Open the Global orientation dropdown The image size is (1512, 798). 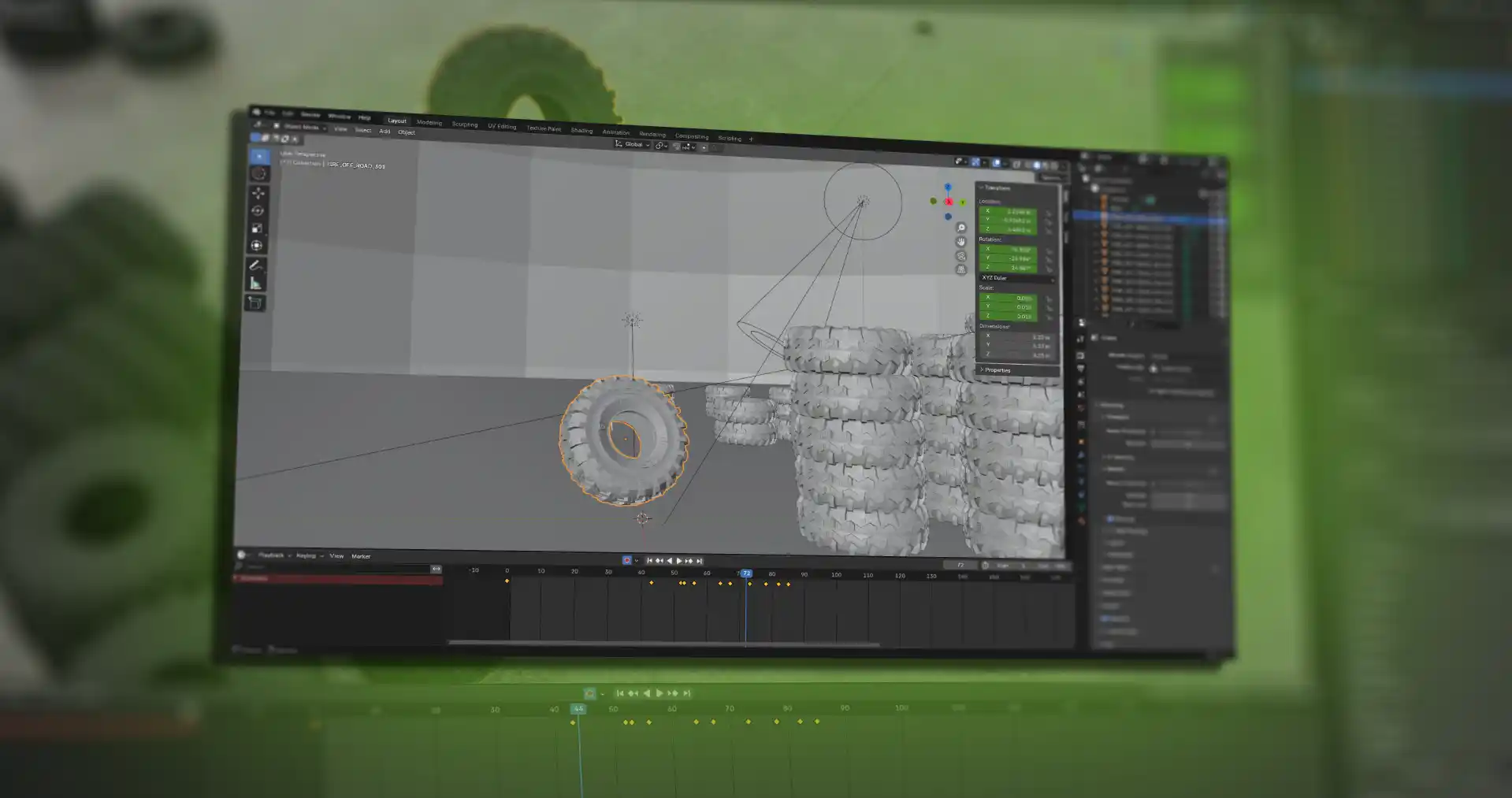[633, 144]
